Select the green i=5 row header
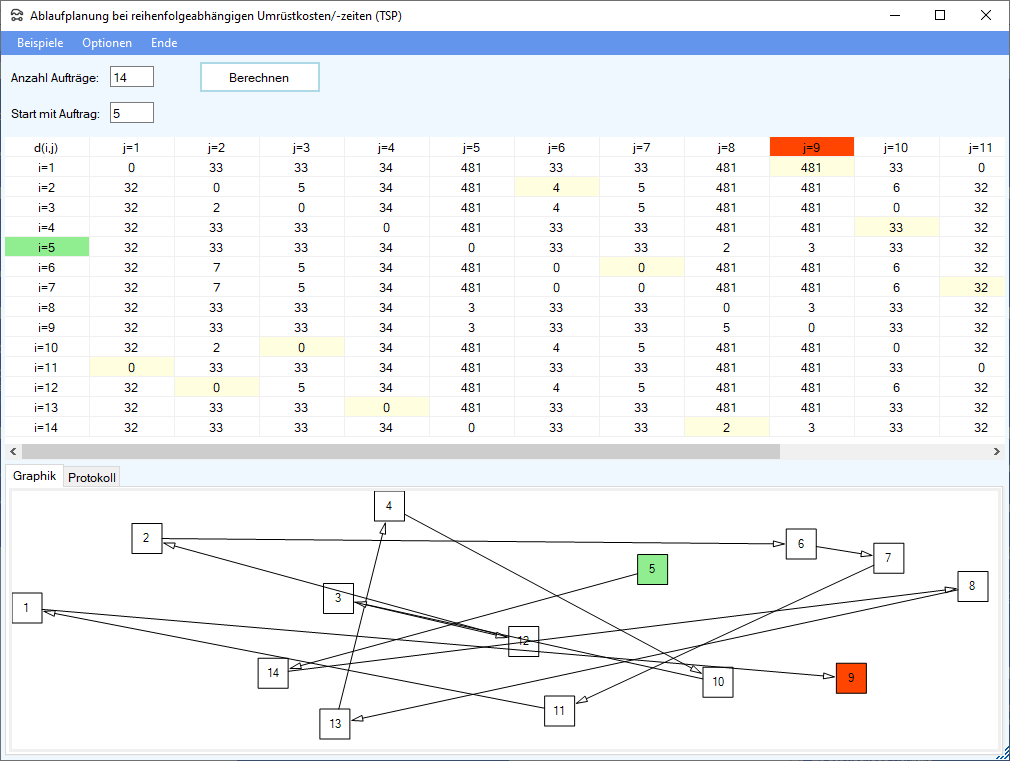 point(47,247)
